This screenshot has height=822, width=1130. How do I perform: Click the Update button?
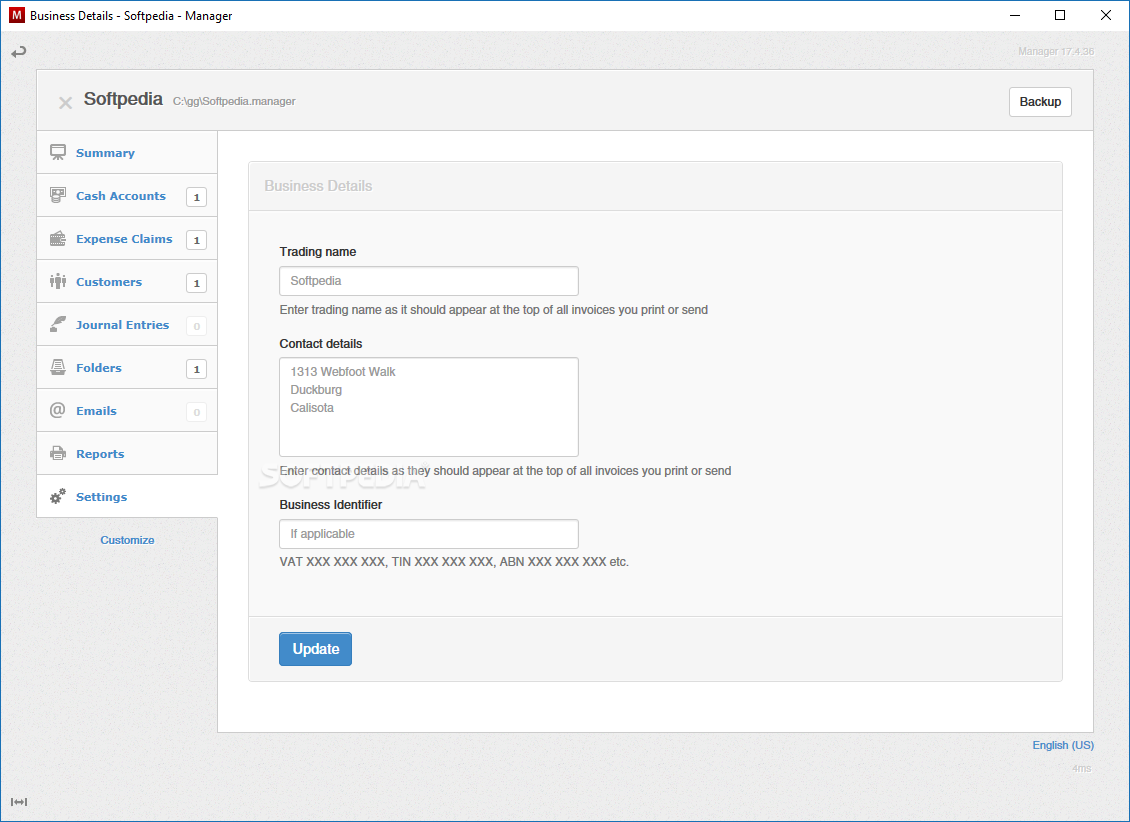[316, 649]
